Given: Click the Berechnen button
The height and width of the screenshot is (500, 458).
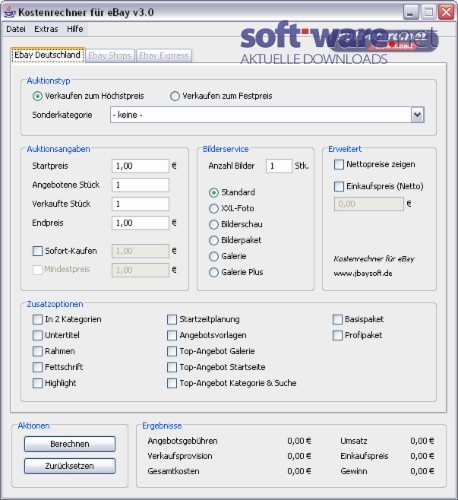Looking at the screenshot, I should [x=70, y=444].
